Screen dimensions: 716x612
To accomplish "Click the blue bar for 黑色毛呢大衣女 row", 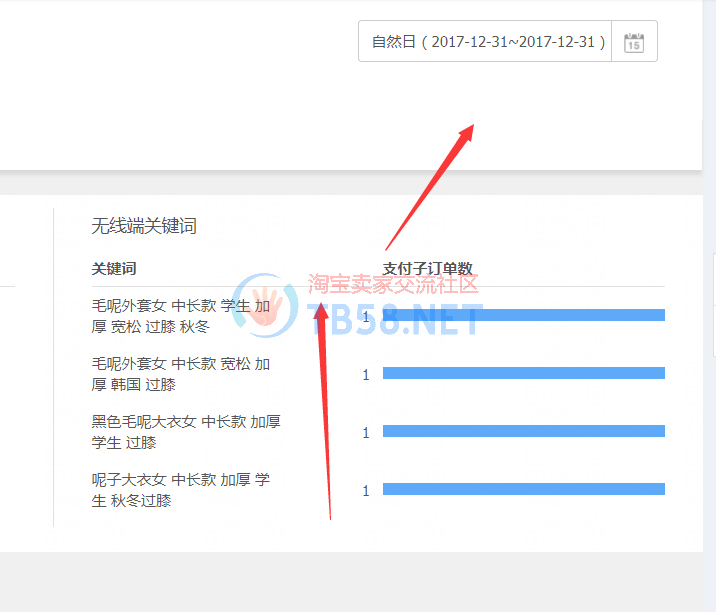I will (523, 432).
